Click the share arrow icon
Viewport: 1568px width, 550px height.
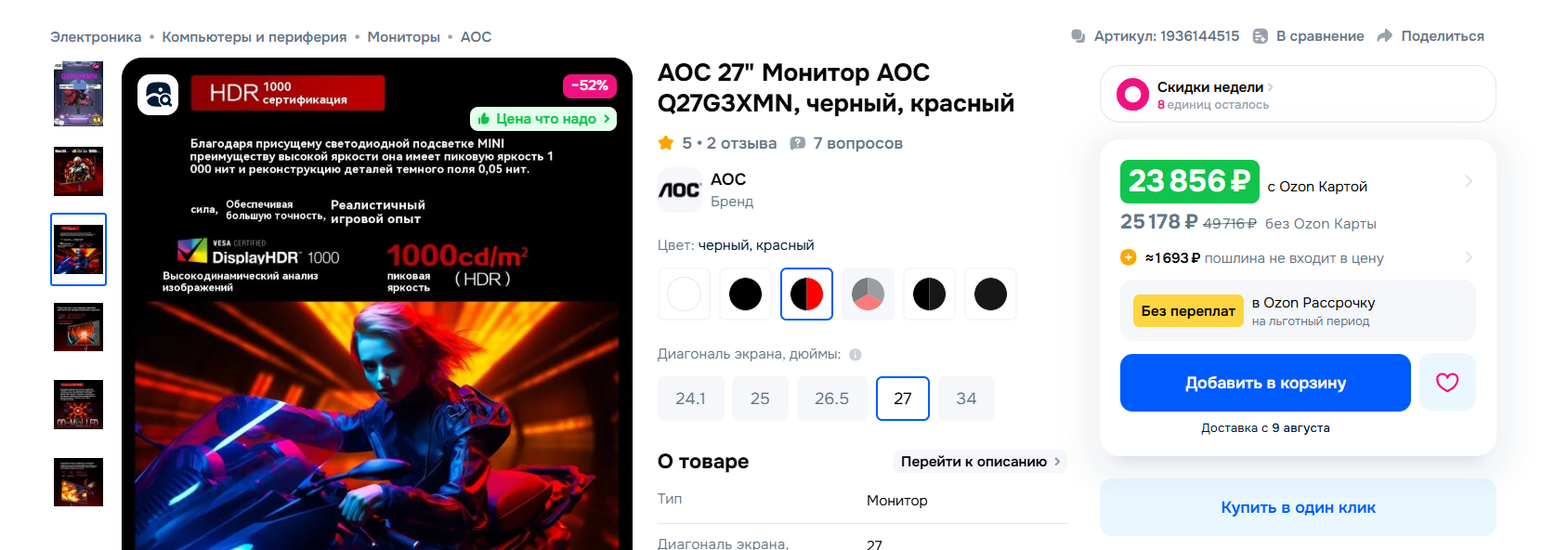pyautogui.click(x=1385, y=36)
